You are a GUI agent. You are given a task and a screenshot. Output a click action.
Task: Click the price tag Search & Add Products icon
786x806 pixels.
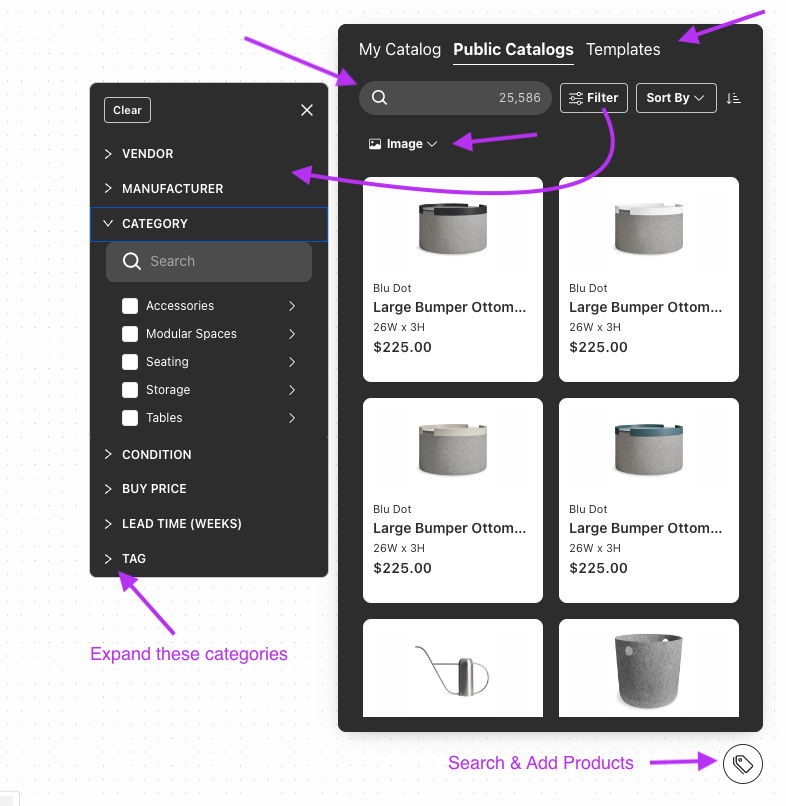click(x=742, y=764)
